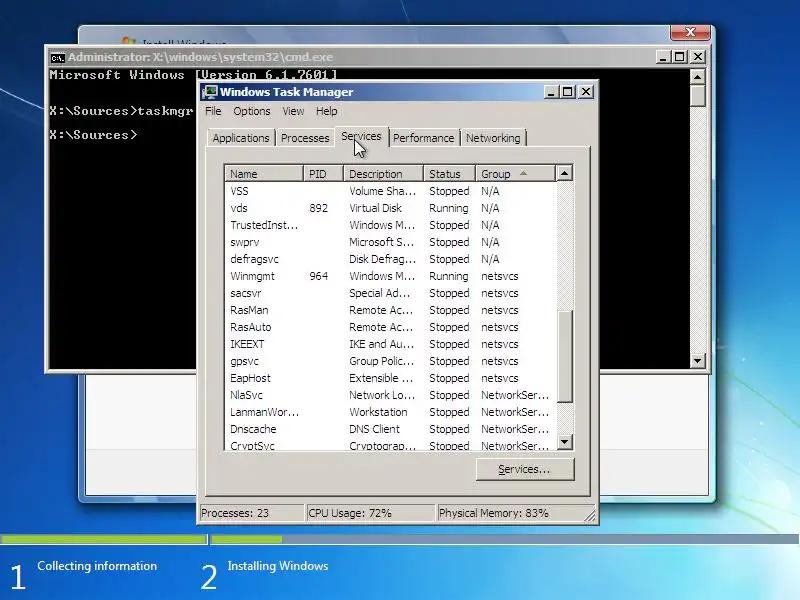Viewport: 800px width, 600px height.
Task: Sort services by PID column header
Action: point(323,174)
